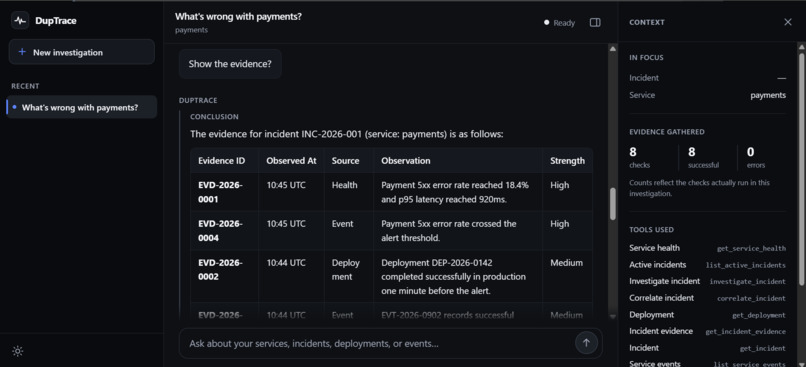Click the Source column header
This screenshot has width=806, height=367.
(345, 160)
